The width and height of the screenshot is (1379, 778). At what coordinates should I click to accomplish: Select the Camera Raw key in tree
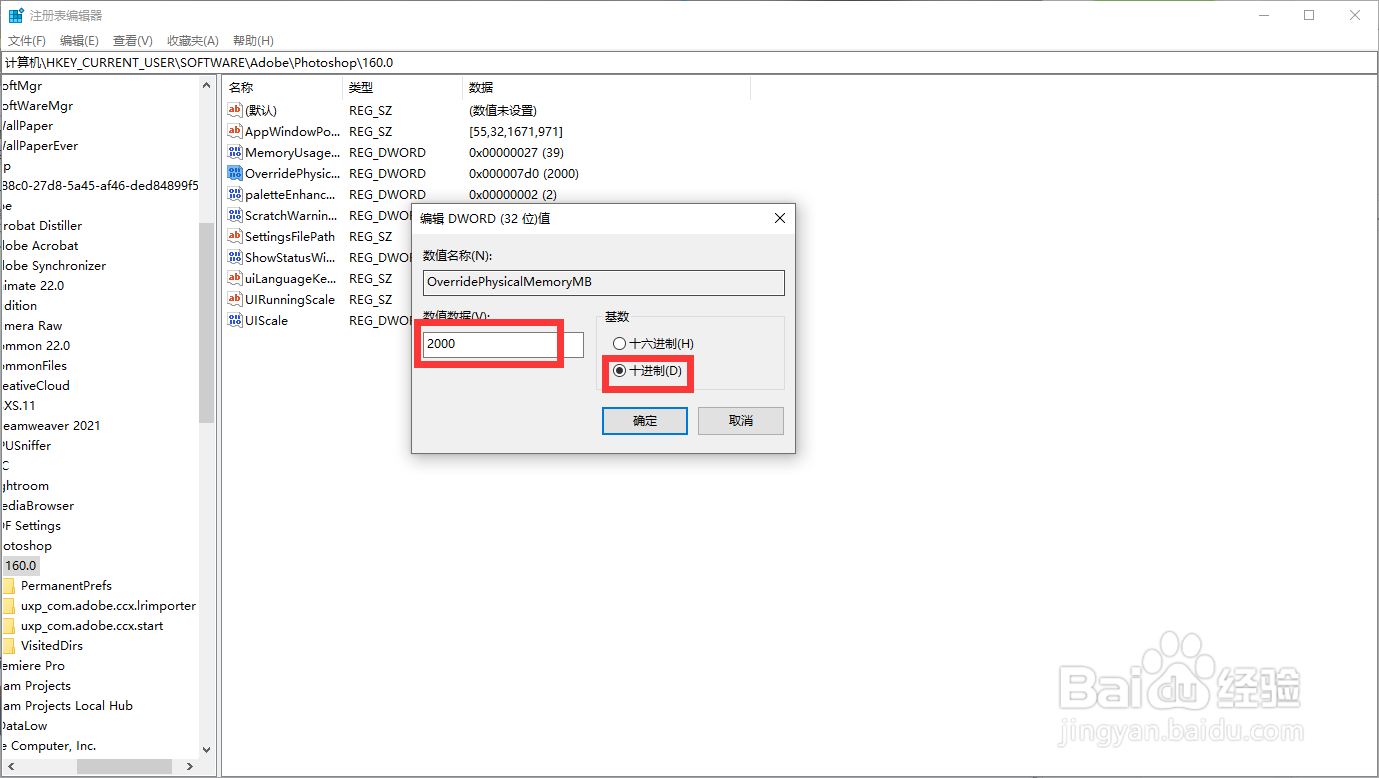pyautogui.click(x=32, y=326)
